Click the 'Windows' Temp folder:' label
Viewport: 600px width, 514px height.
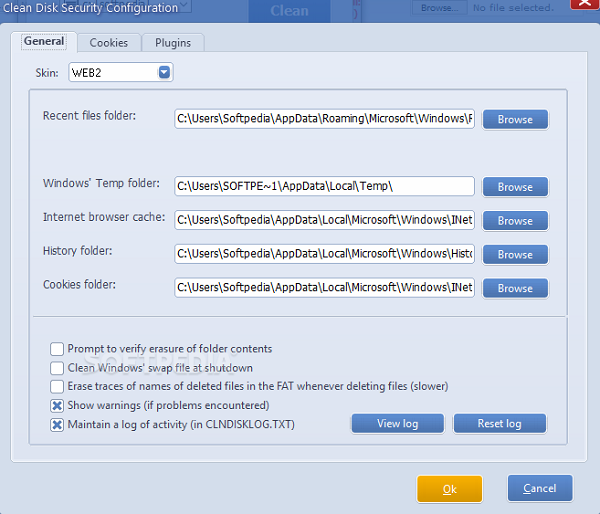pyautogui.click(x=101, y=183)
